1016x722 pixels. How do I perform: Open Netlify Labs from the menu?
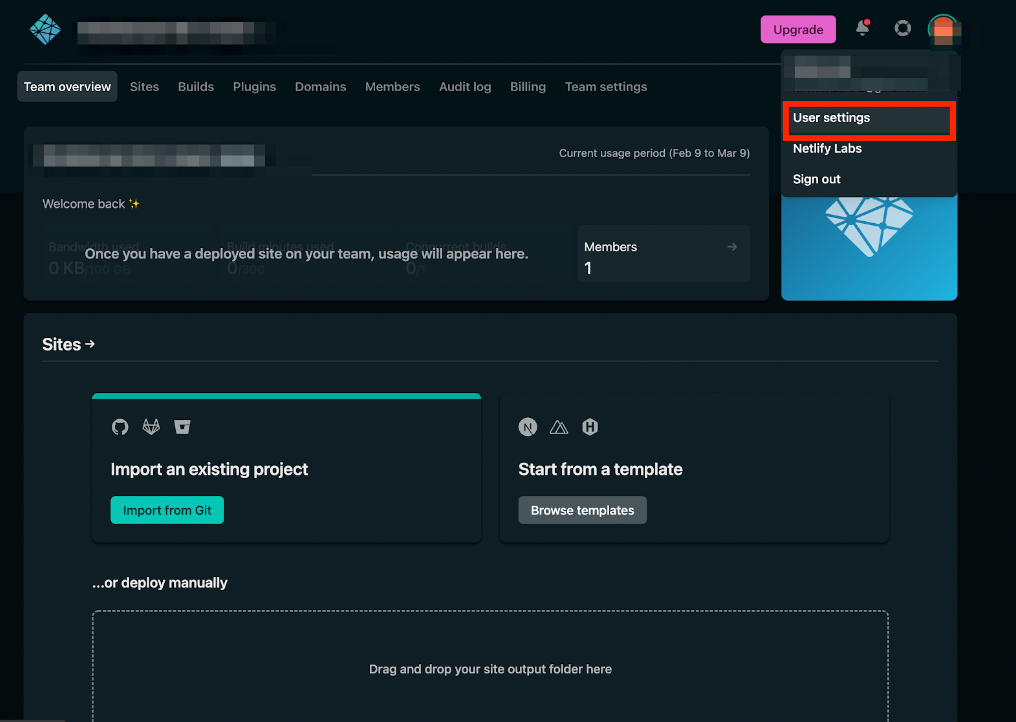click(x=827, y=149)
